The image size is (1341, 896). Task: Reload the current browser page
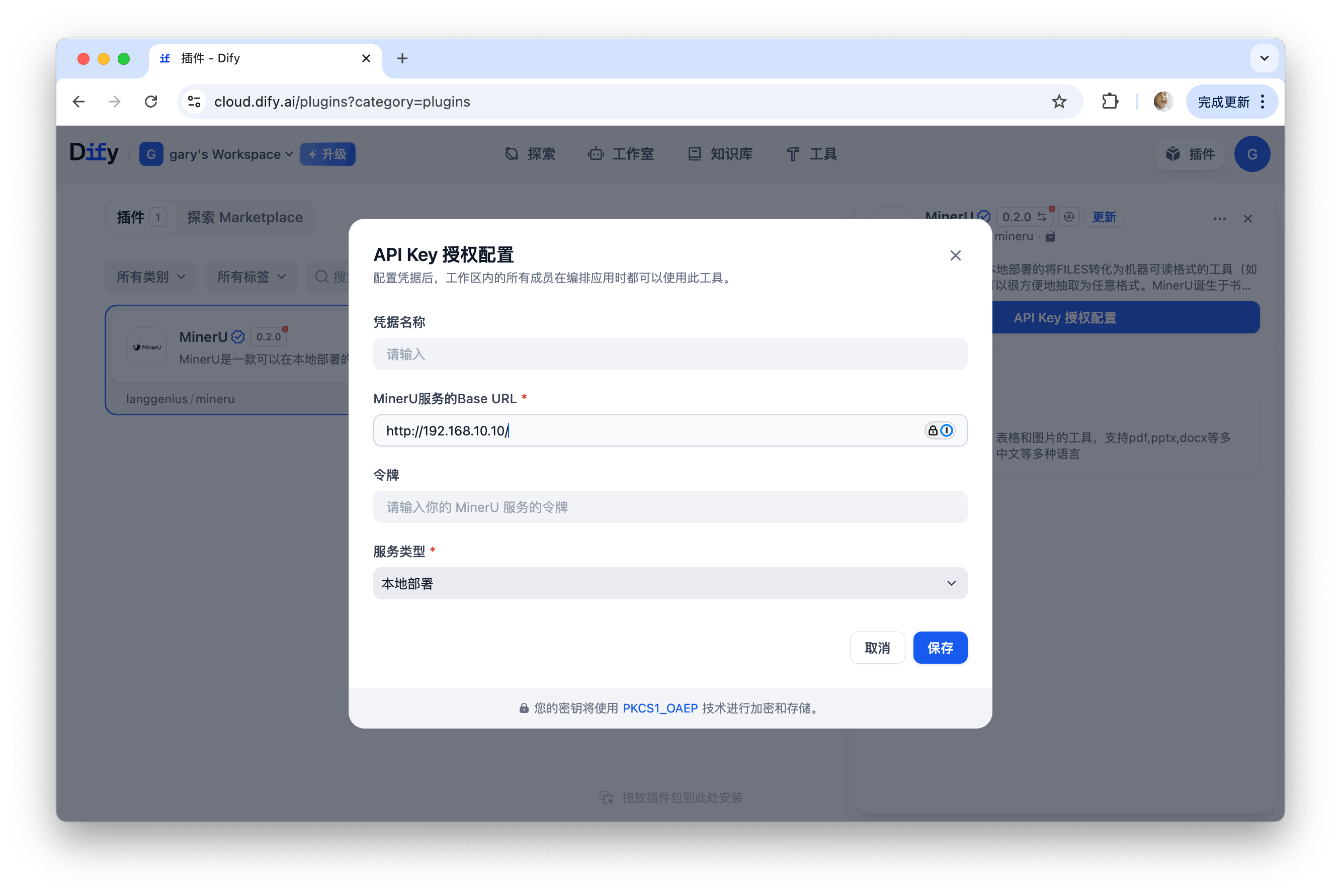click(x=151, y=102)
